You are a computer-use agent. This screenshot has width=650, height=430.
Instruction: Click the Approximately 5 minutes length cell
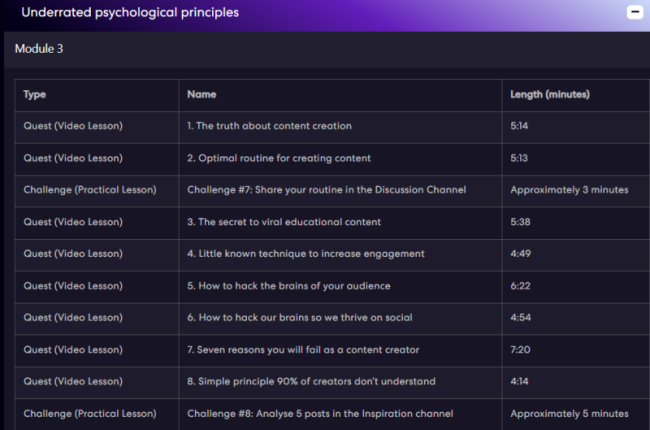coord(569,414)
